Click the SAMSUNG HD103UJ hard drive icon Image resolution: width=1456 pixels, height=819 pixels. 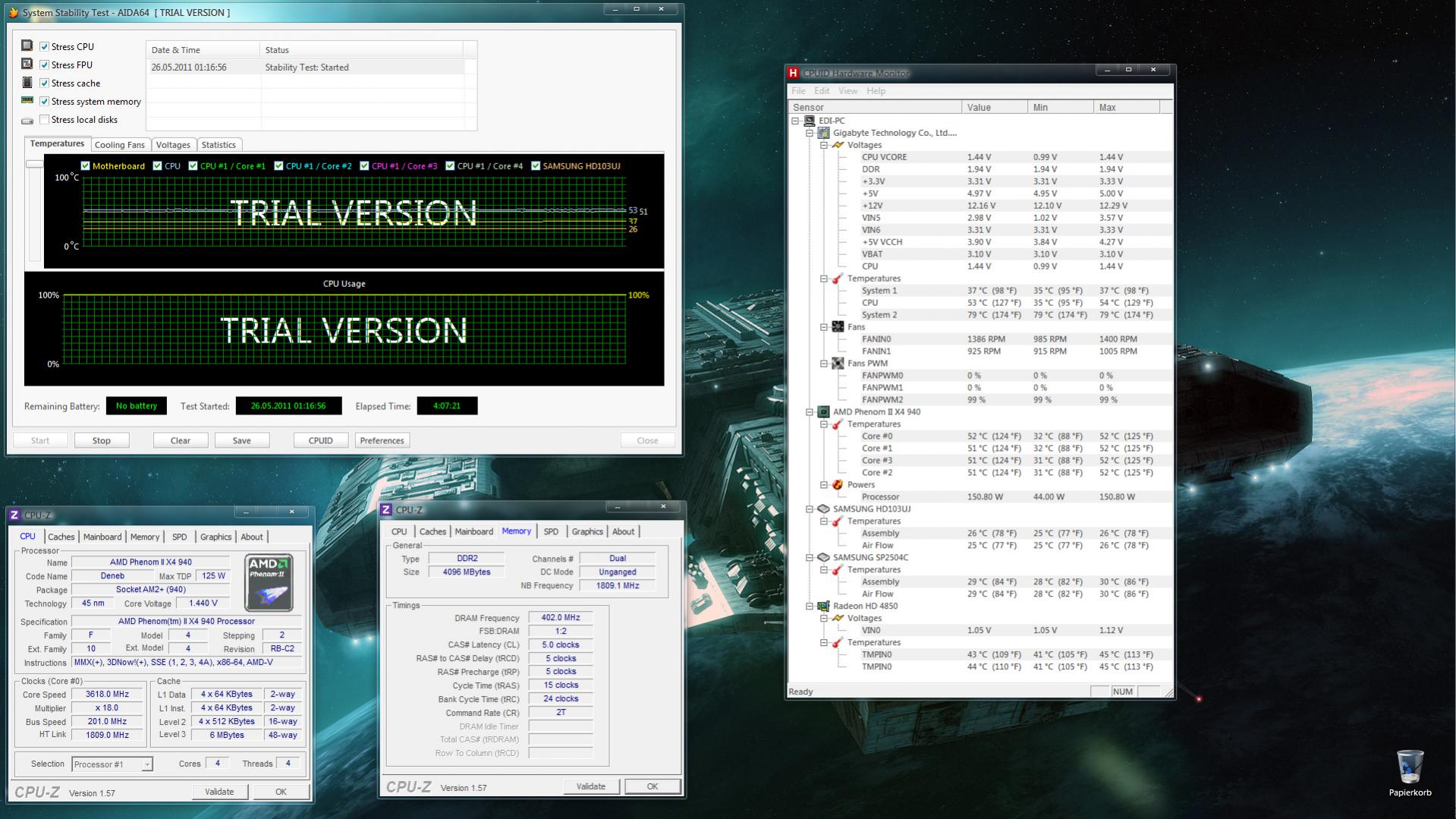pos(823,509)
